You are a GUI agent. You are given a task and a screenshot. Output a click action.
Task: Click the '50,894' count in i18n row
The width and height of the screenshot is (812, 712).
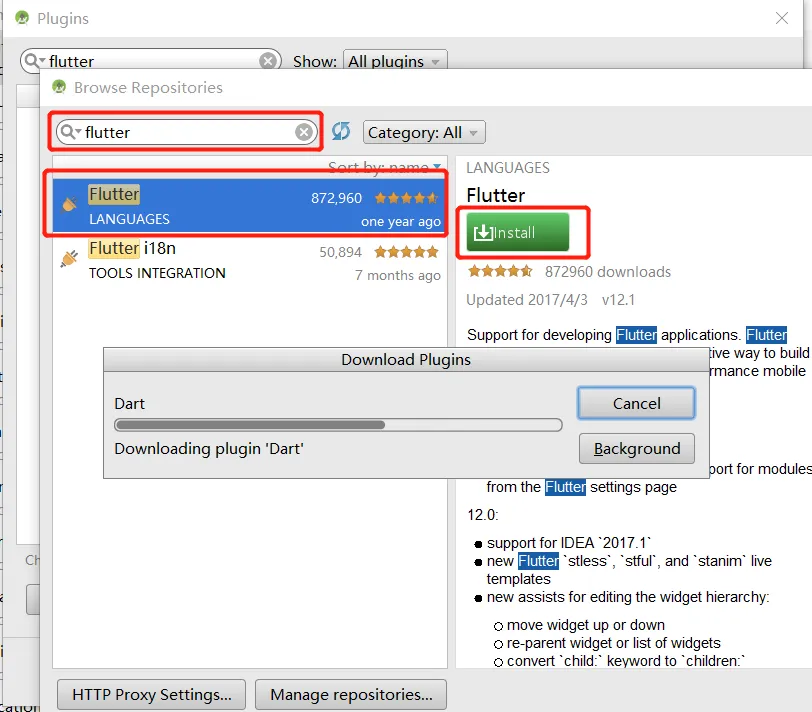tap(340, 252)
